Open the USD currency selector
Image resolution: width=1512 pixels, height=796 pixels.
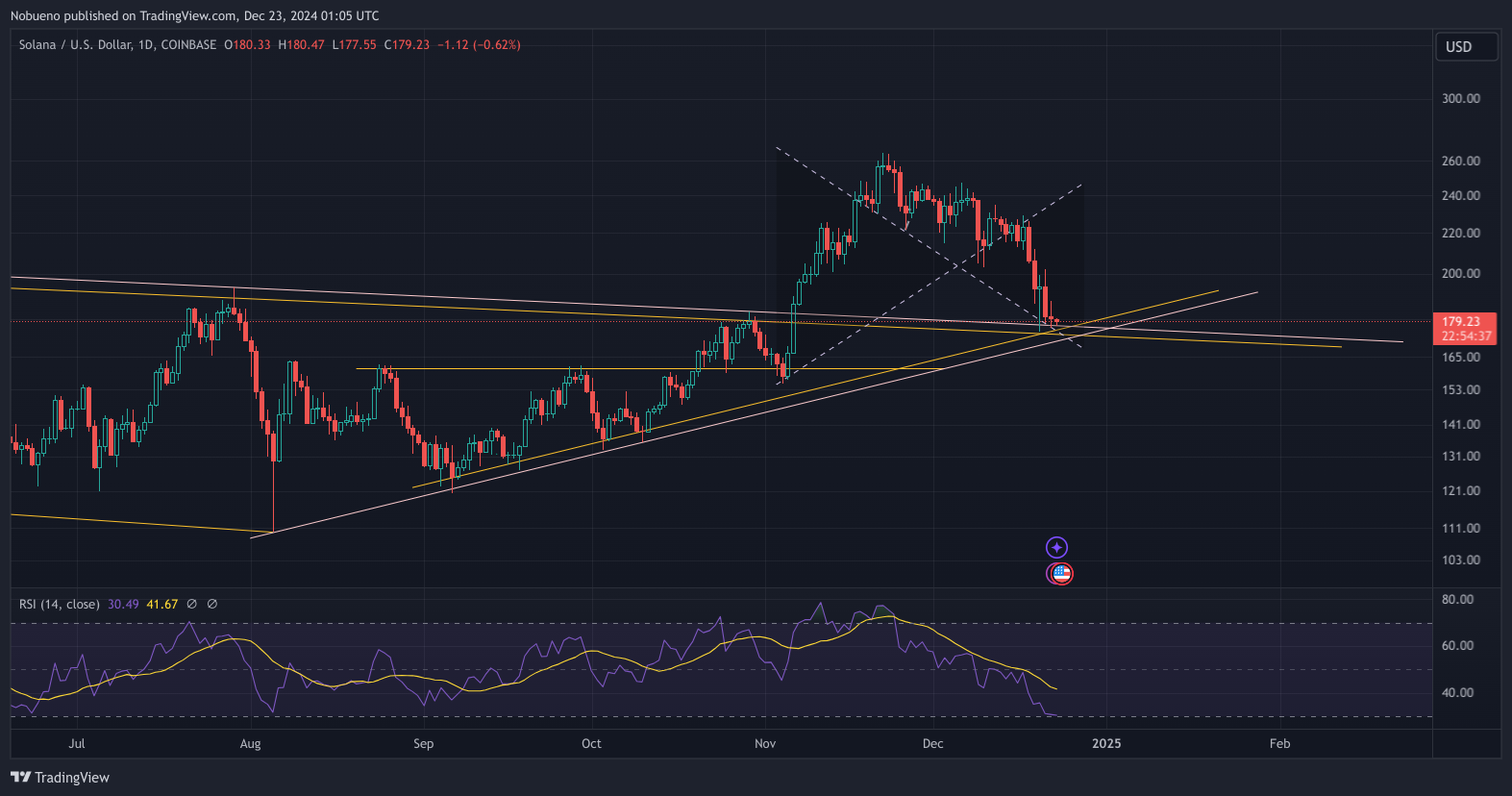[1466, 47]
